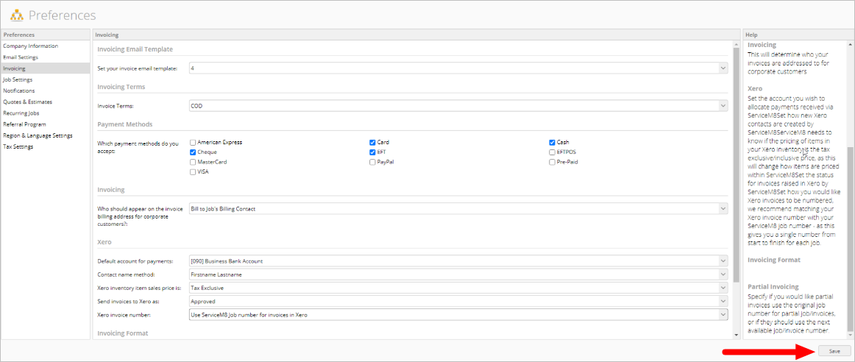Open Region & Language Settings
Image resolution: width=855 pixels, height=362 pixels.
(45, 135)
